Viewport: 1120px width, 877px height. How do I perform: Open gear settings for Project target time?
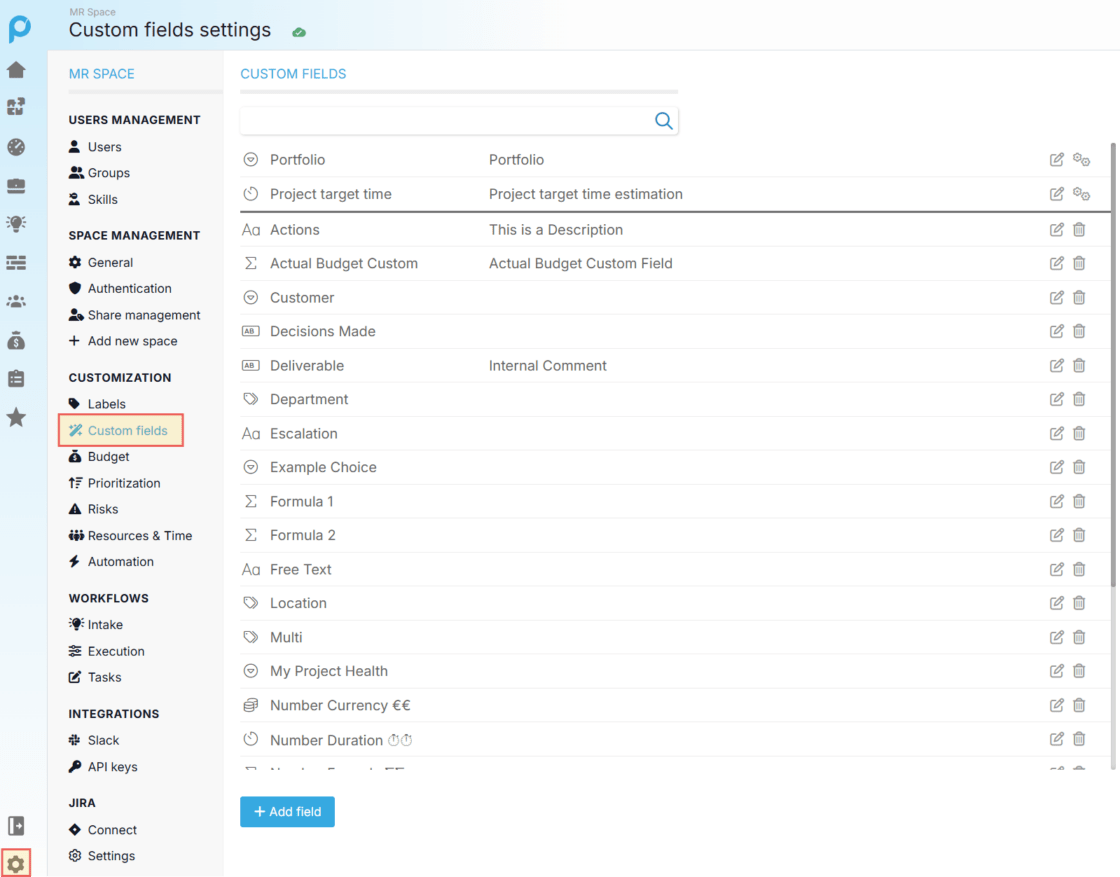[1081, 194]
